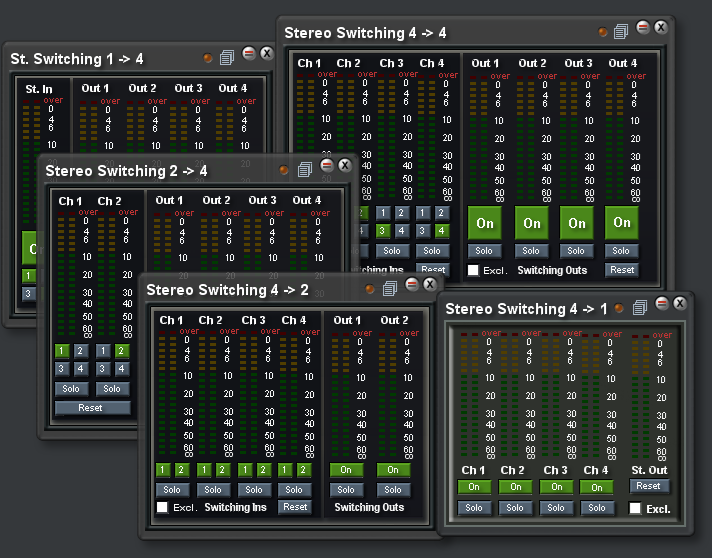Solo Out 3 in Stereo Switching 4 -> 4
This screenshot has height=558, width=712.
(576, 251)
